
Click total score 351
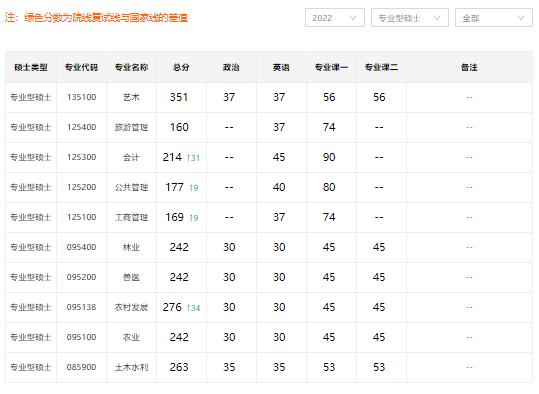coord(179,97)
